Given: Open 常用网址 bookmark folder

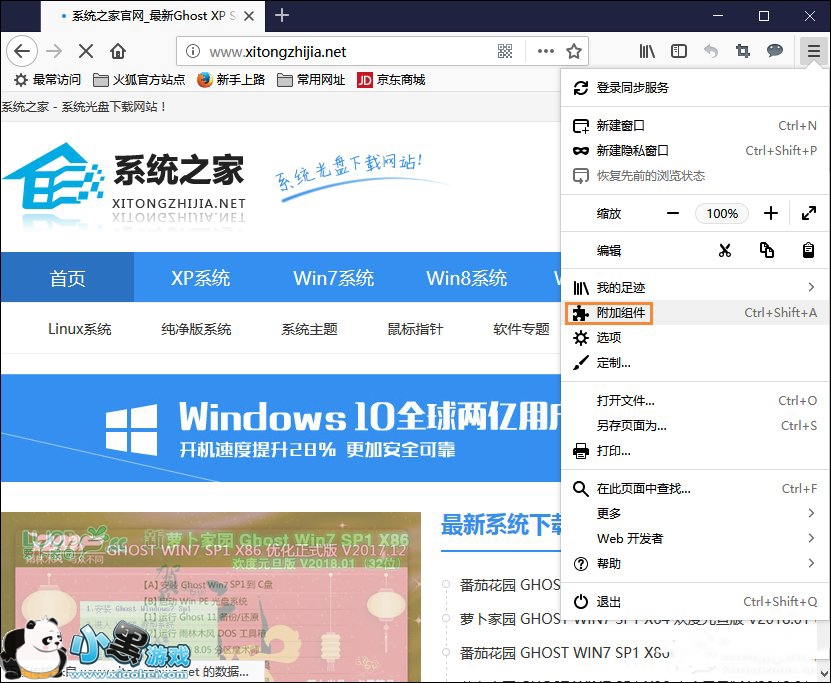Looking at the screenshot, I should 311,80.
